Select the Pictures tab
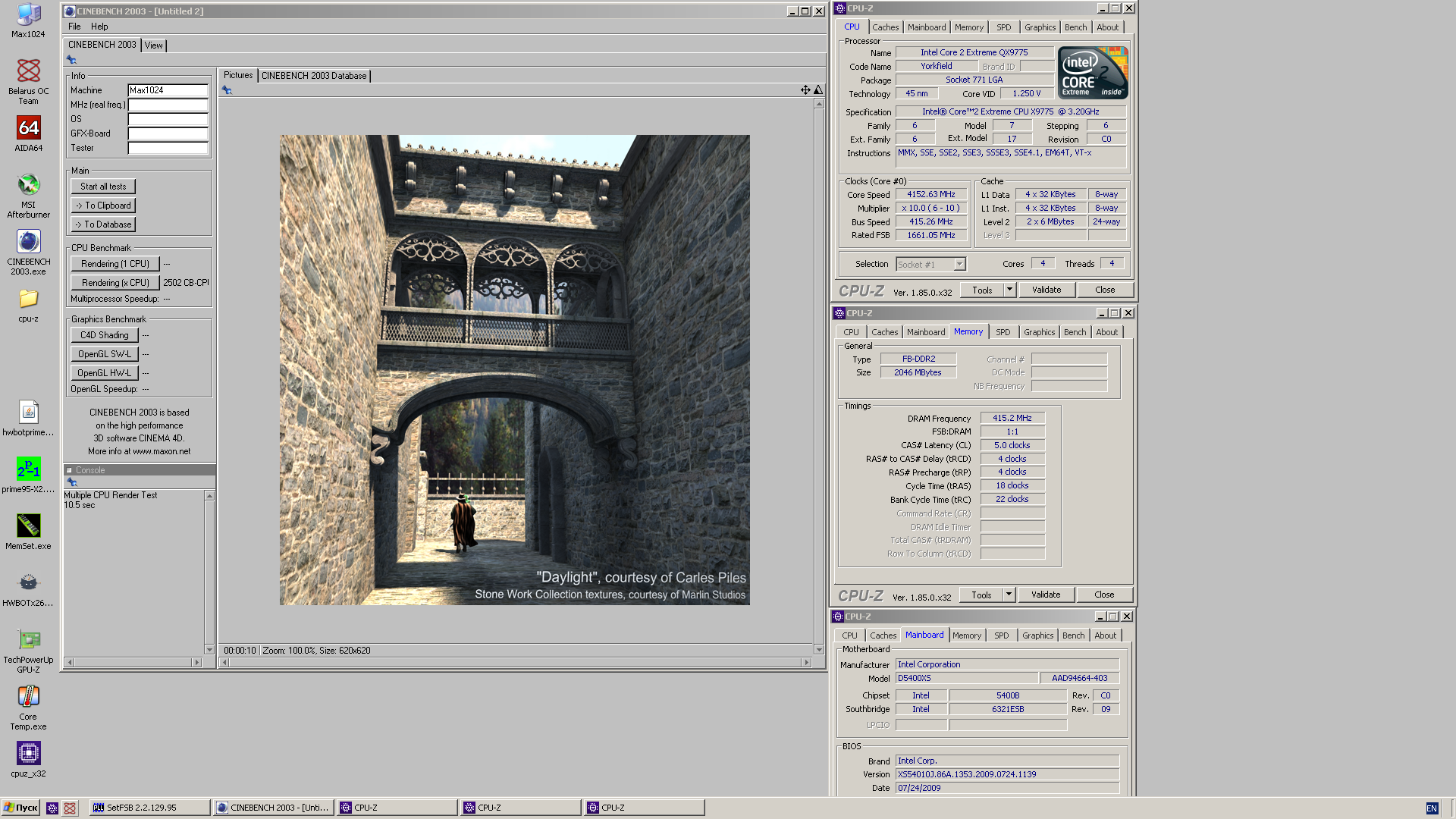The image size is (1456, 819). tap(238, 75)
